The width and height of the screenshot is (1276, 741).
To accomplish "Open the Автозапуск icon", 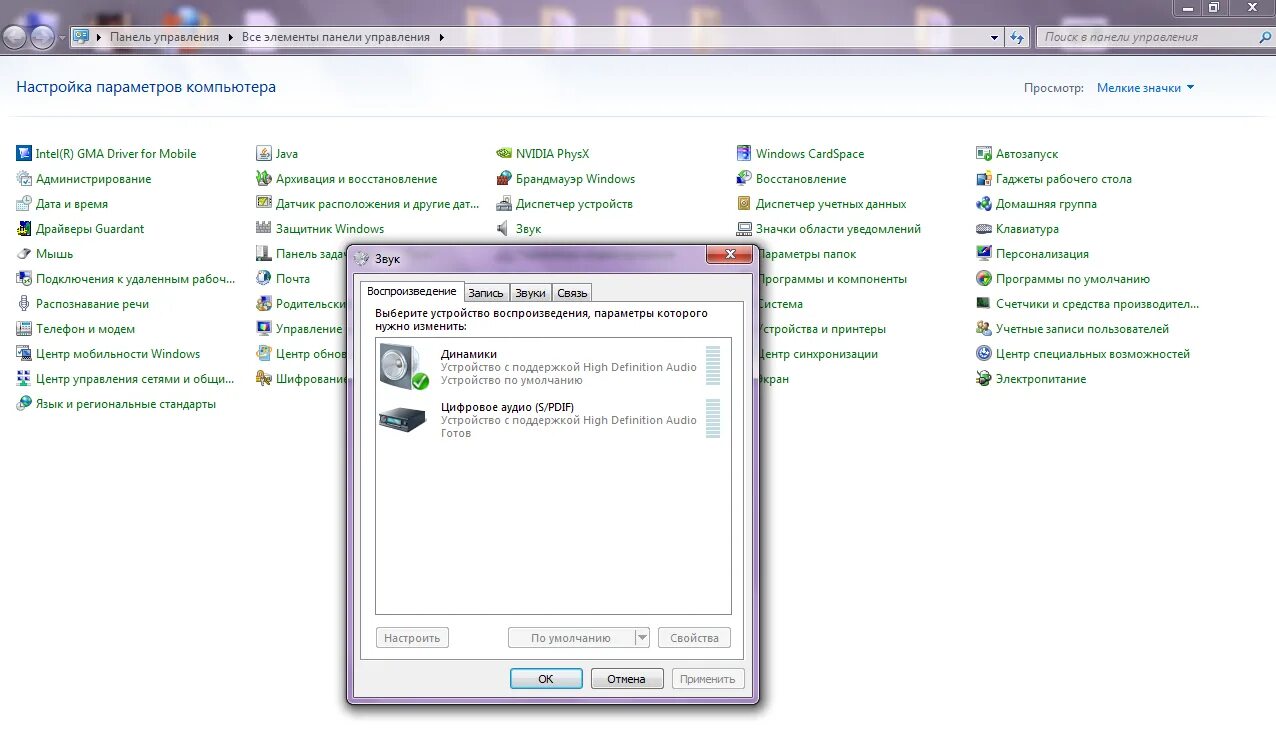I will [x=984, y=153].
